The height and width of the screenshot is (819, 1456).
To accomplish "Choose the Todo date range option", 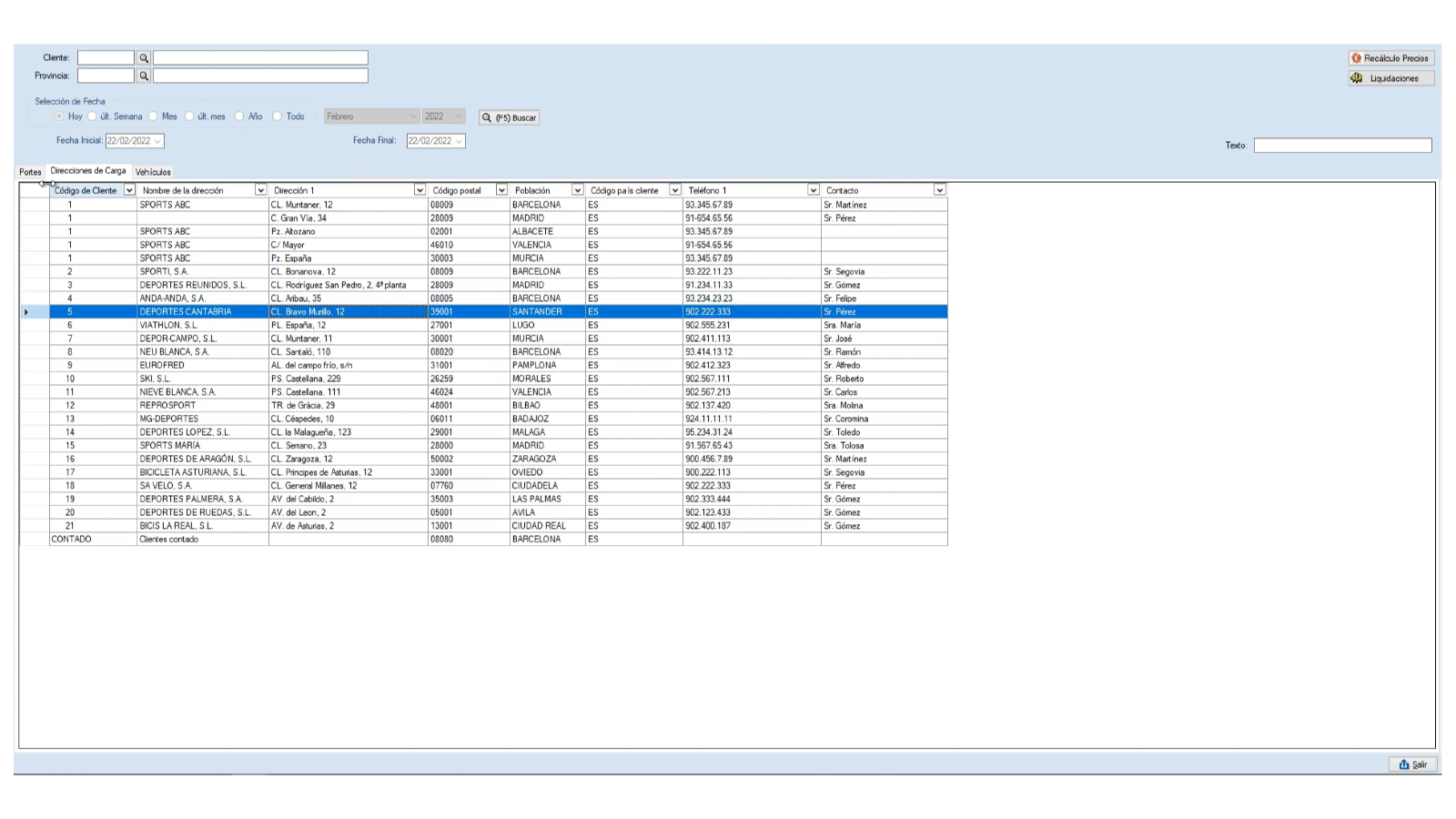I will click(x=278, y=116).
